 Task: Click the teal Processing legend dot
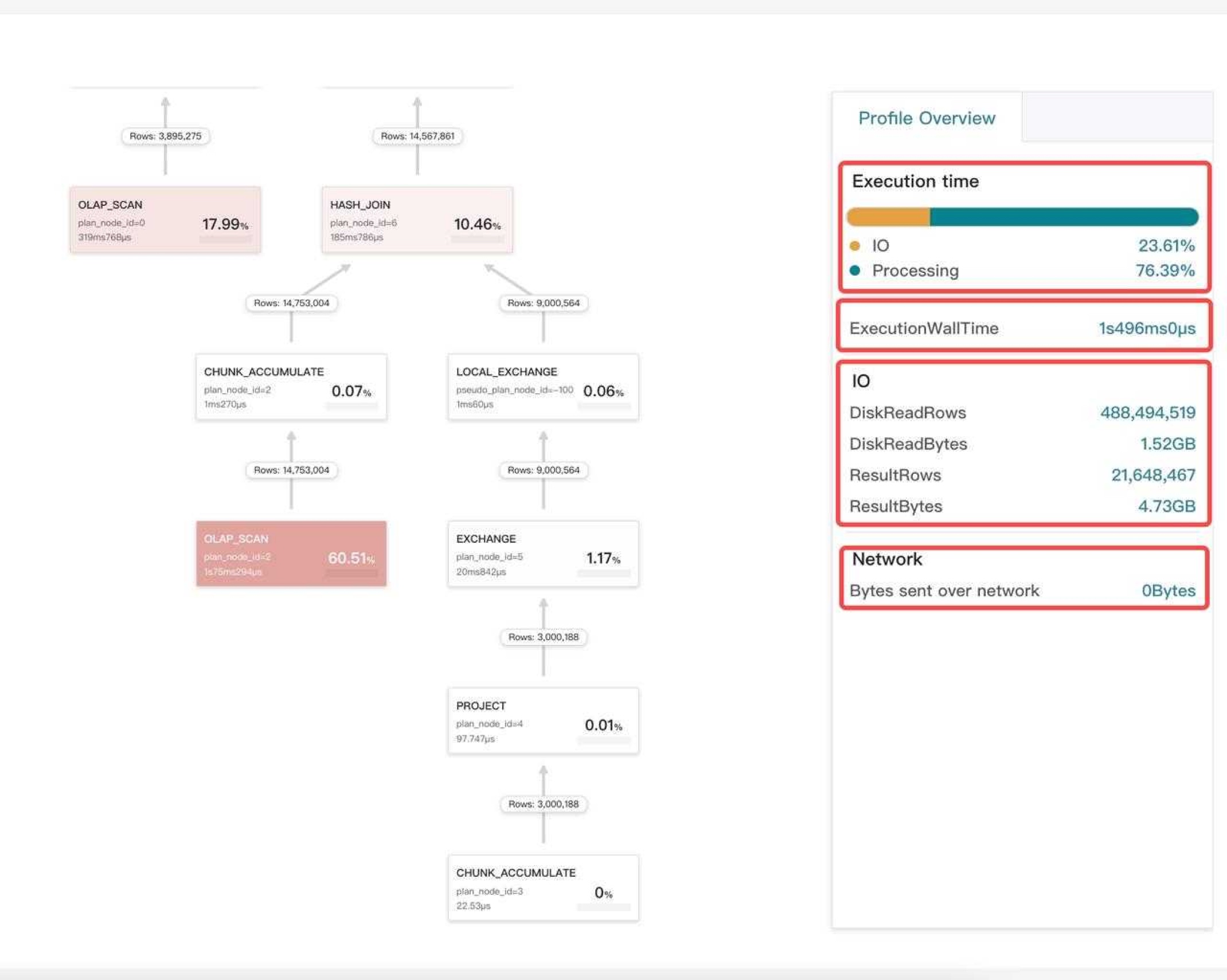(x=855, y=271)
